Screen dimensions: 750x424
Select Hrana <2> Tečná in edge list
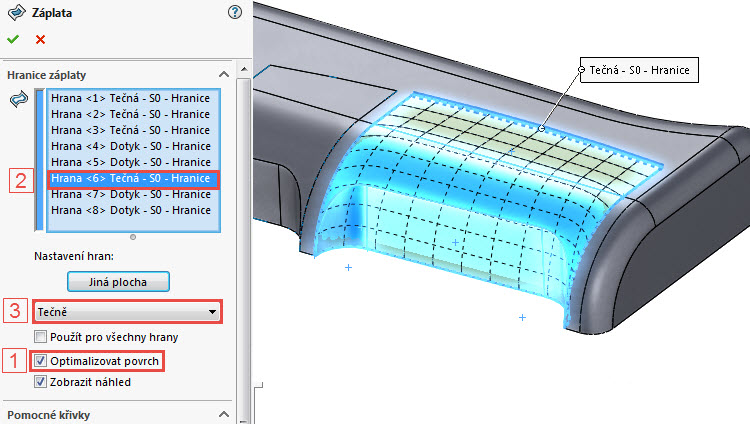[133, 114]
